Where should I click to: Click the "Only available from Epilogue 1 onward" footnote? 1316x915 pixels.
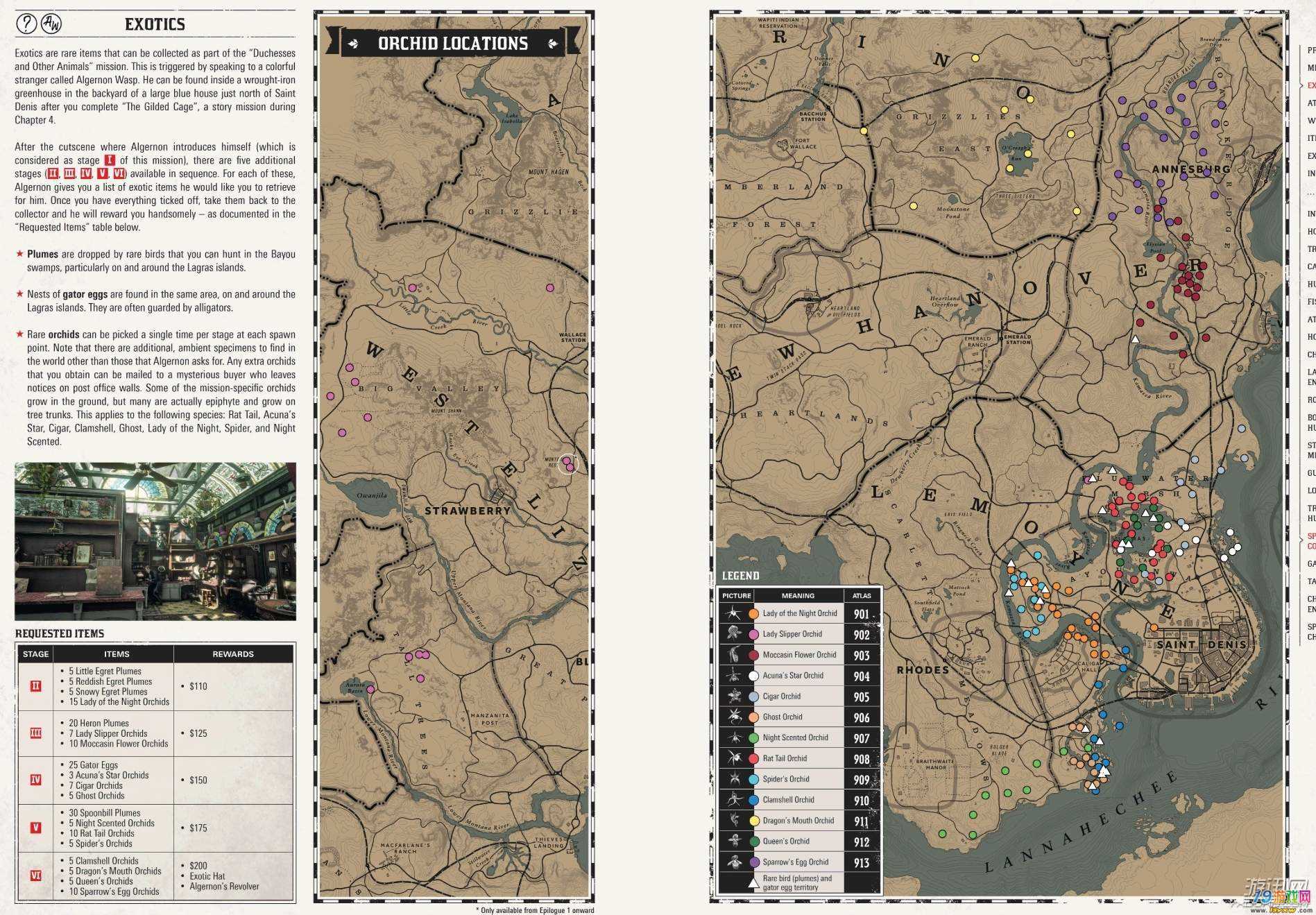[x=534, y=910]
